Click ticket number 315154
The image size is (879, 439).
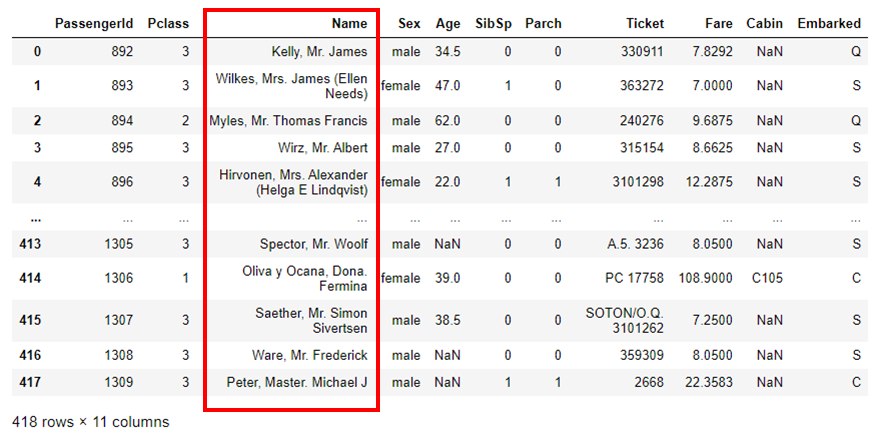tap(642, 148)
